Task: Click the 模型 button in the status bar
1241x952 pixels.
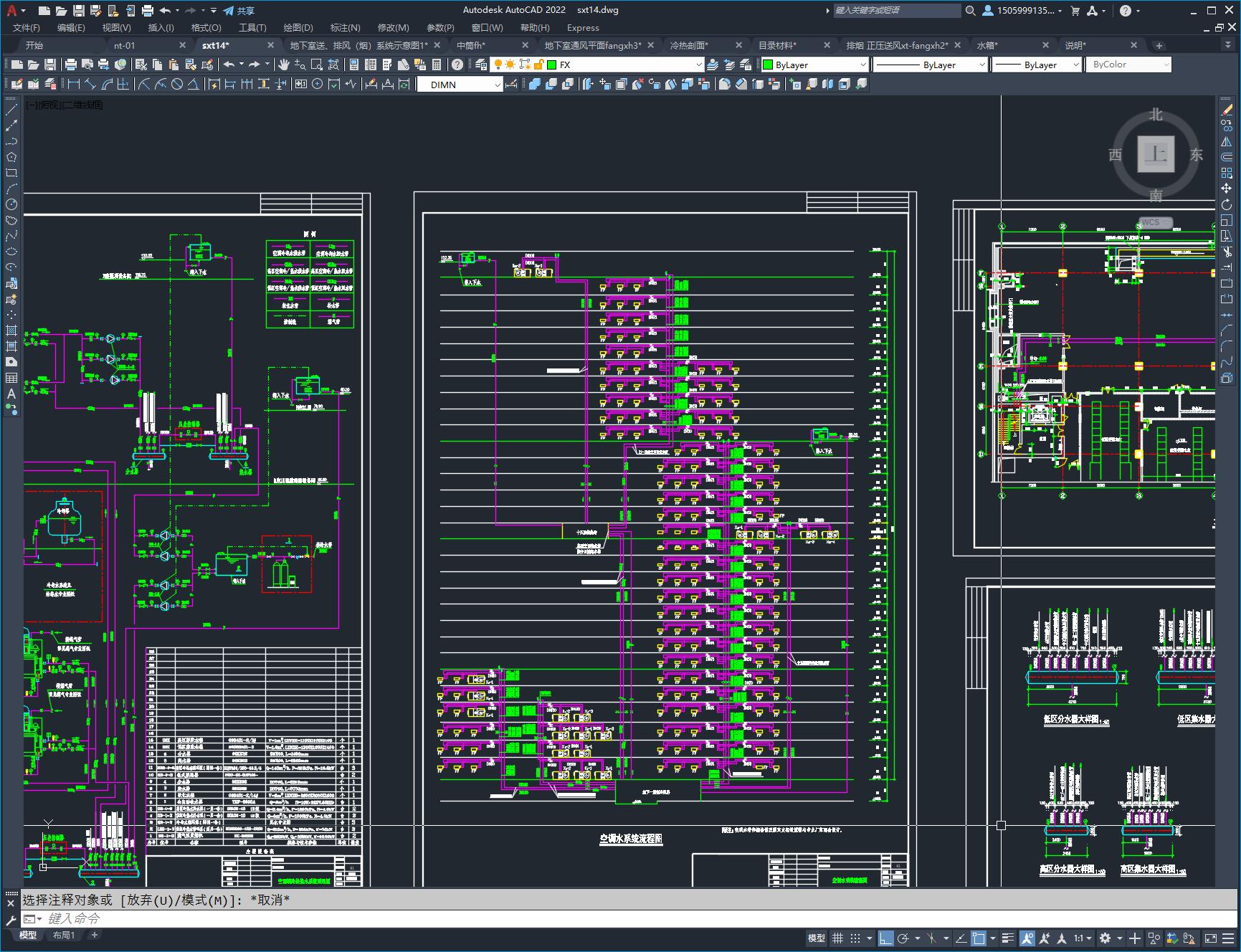Action: [817, 938]
